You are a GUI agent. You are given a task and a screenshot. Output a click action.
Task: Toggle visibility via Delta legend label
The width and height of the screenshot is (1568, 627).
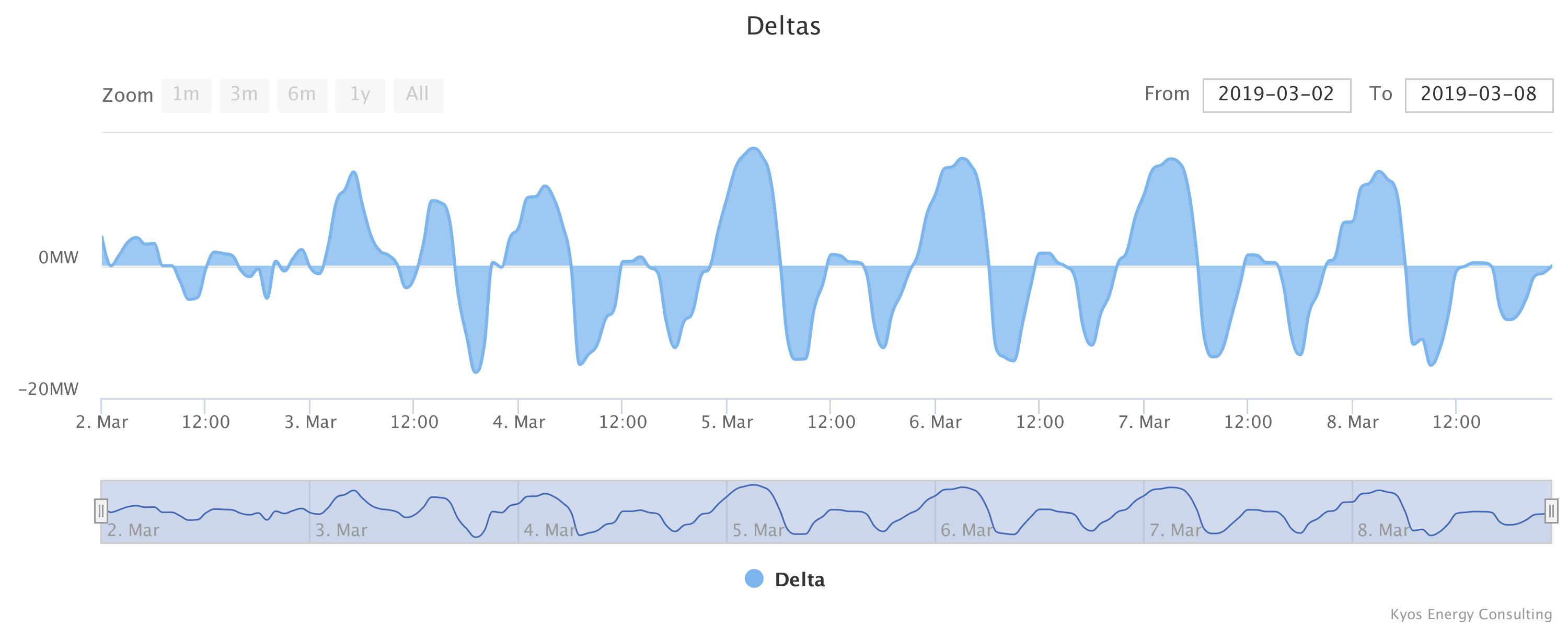click(799, 579)
